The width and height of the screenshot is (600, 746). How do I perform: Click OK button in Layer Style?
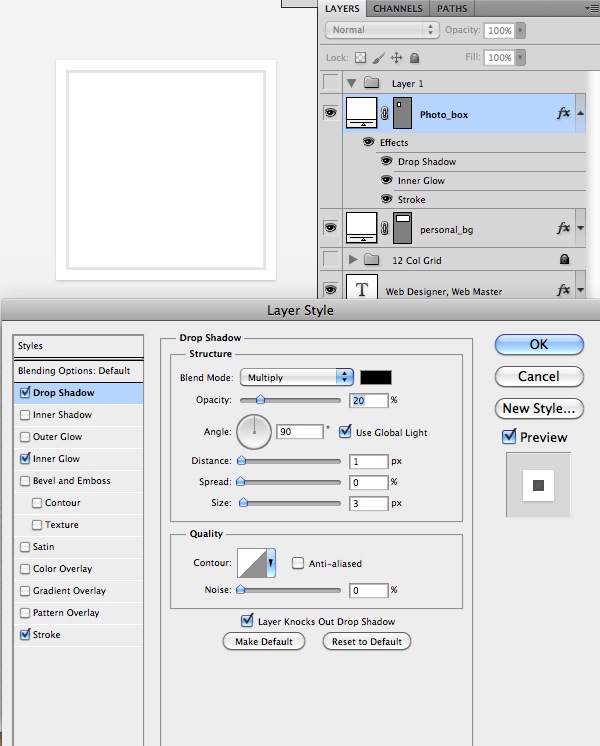539,344
